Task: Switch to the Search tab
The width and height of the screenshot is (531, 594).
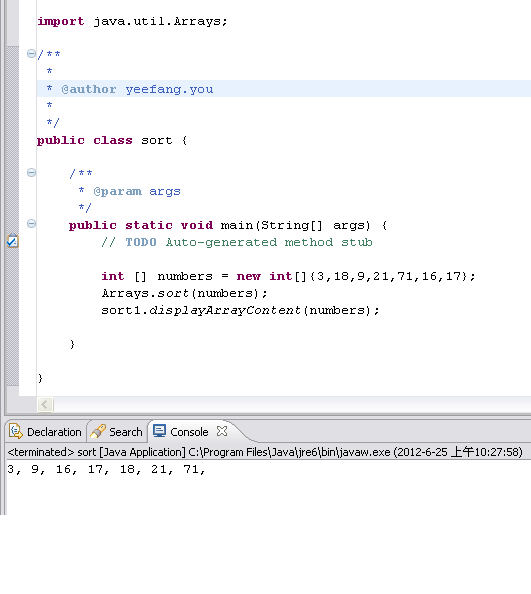Action: [117, 432]
